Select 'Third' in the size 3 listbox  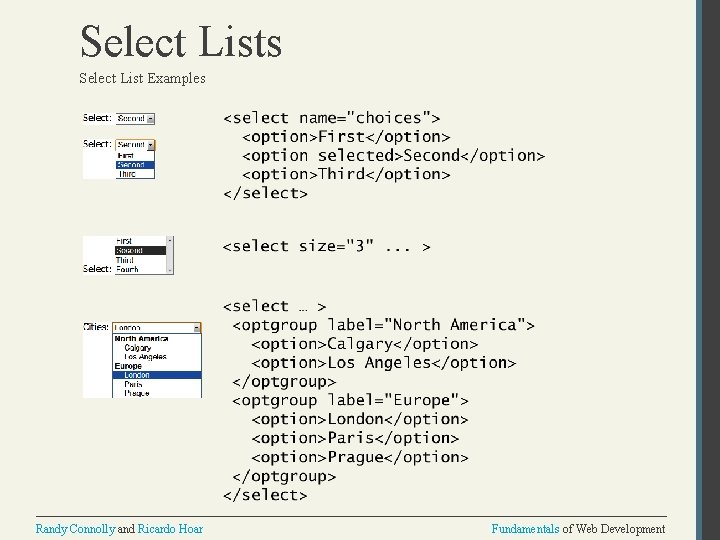tap(140, 260)
